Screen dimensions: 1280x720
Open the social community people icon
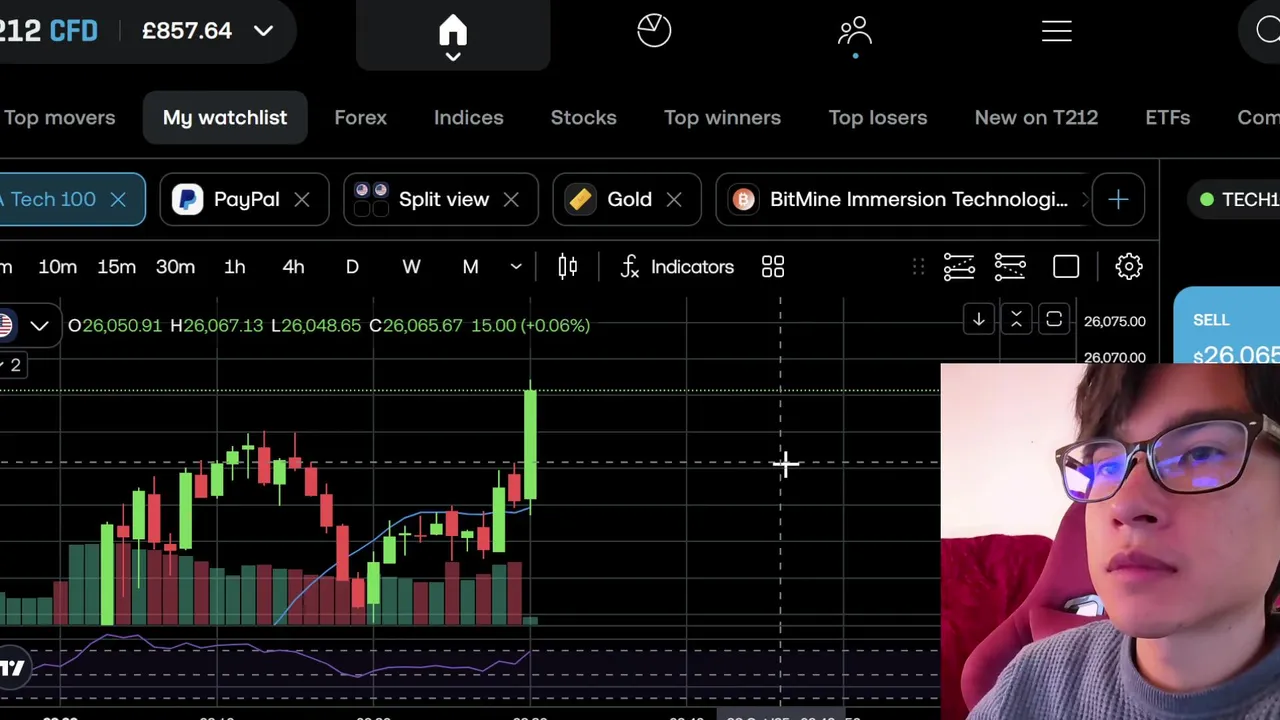pyautogui.click(x=855, y=31)
